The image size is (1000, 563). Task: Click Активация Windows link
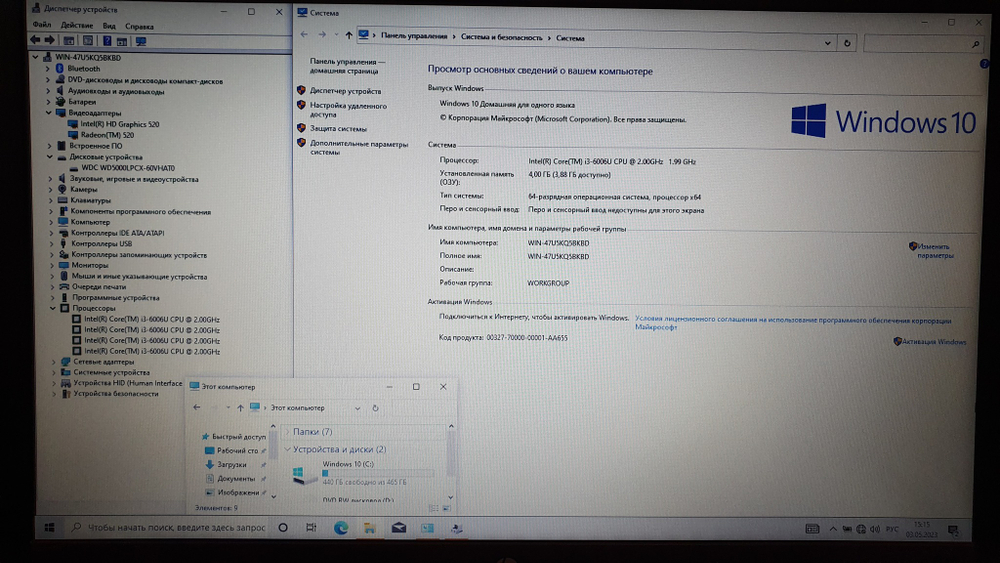[934, 342]
